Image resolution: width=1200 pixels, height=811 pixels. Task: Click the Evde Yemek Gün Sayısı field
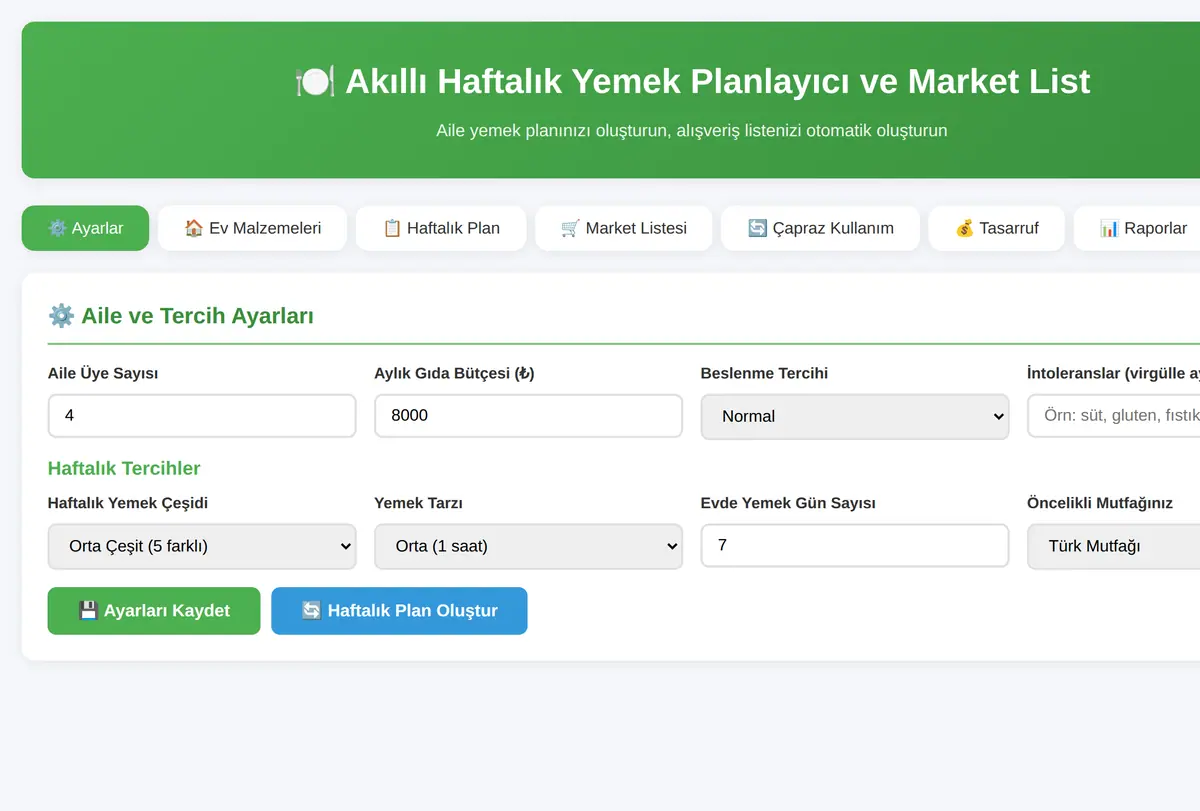click(x=855, y=545)
